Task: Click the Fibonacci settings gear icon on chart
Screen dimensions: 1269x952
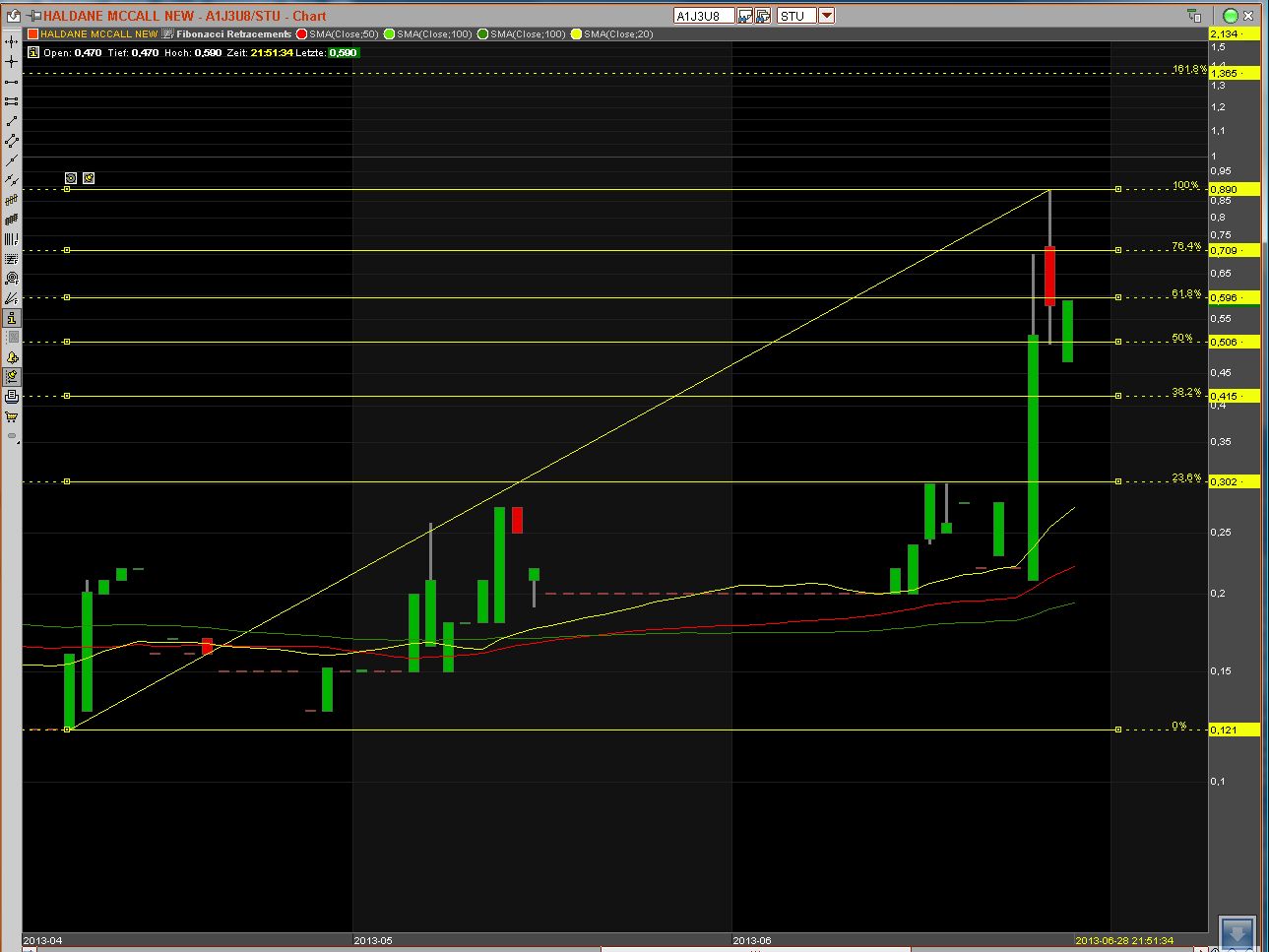Action: pyautogui.click(x=71, y=178)
